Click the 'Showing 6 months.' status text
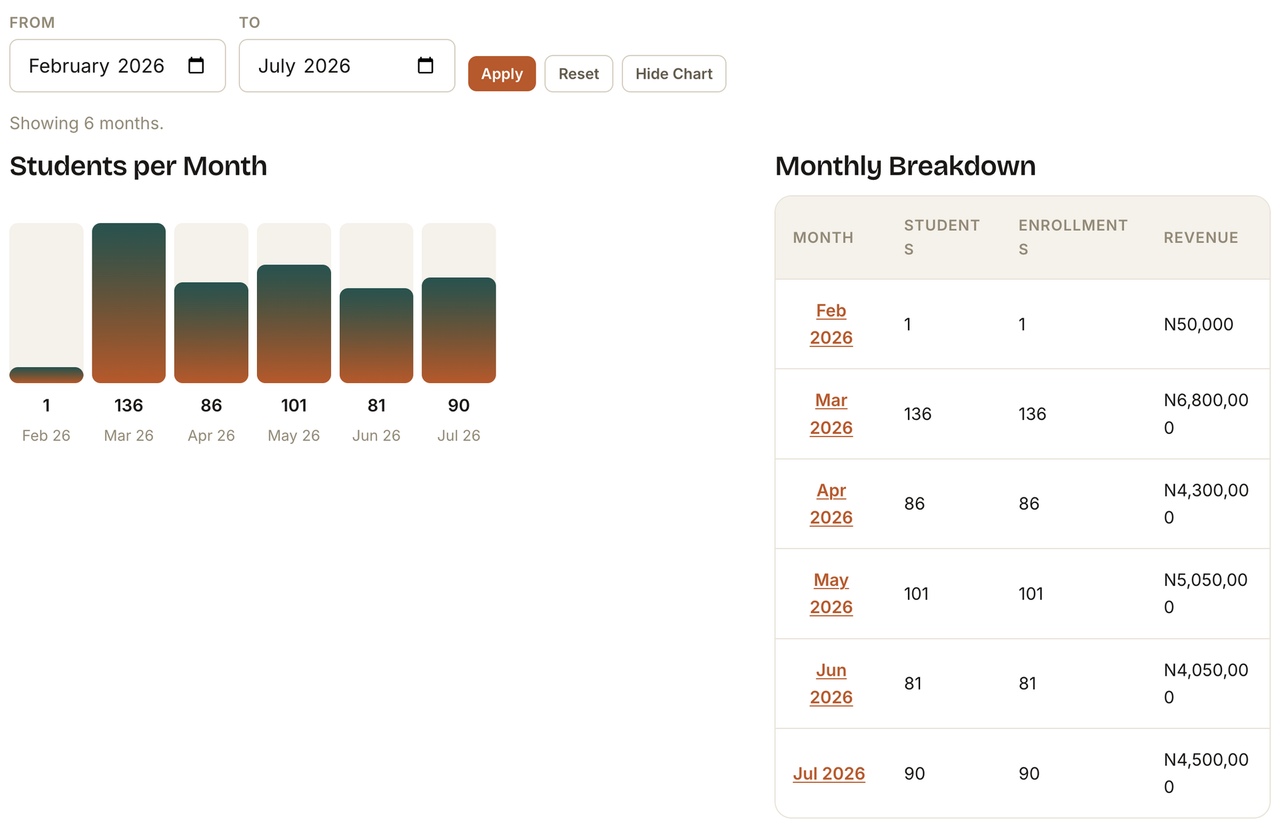The image size is (1279, 825). click(x=87, y=124)
